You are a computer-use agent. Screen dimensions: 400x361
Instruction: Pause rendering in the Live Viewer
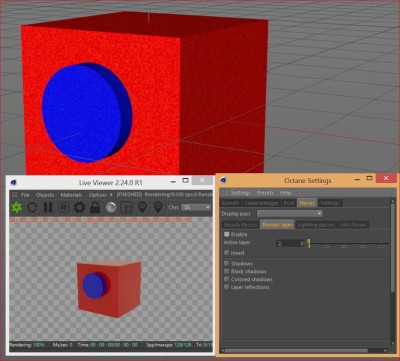(x=48, y=207)
